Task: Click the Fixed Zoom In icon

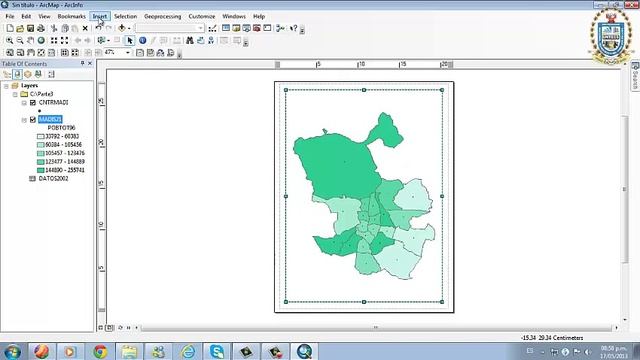Action: [54, 40]
